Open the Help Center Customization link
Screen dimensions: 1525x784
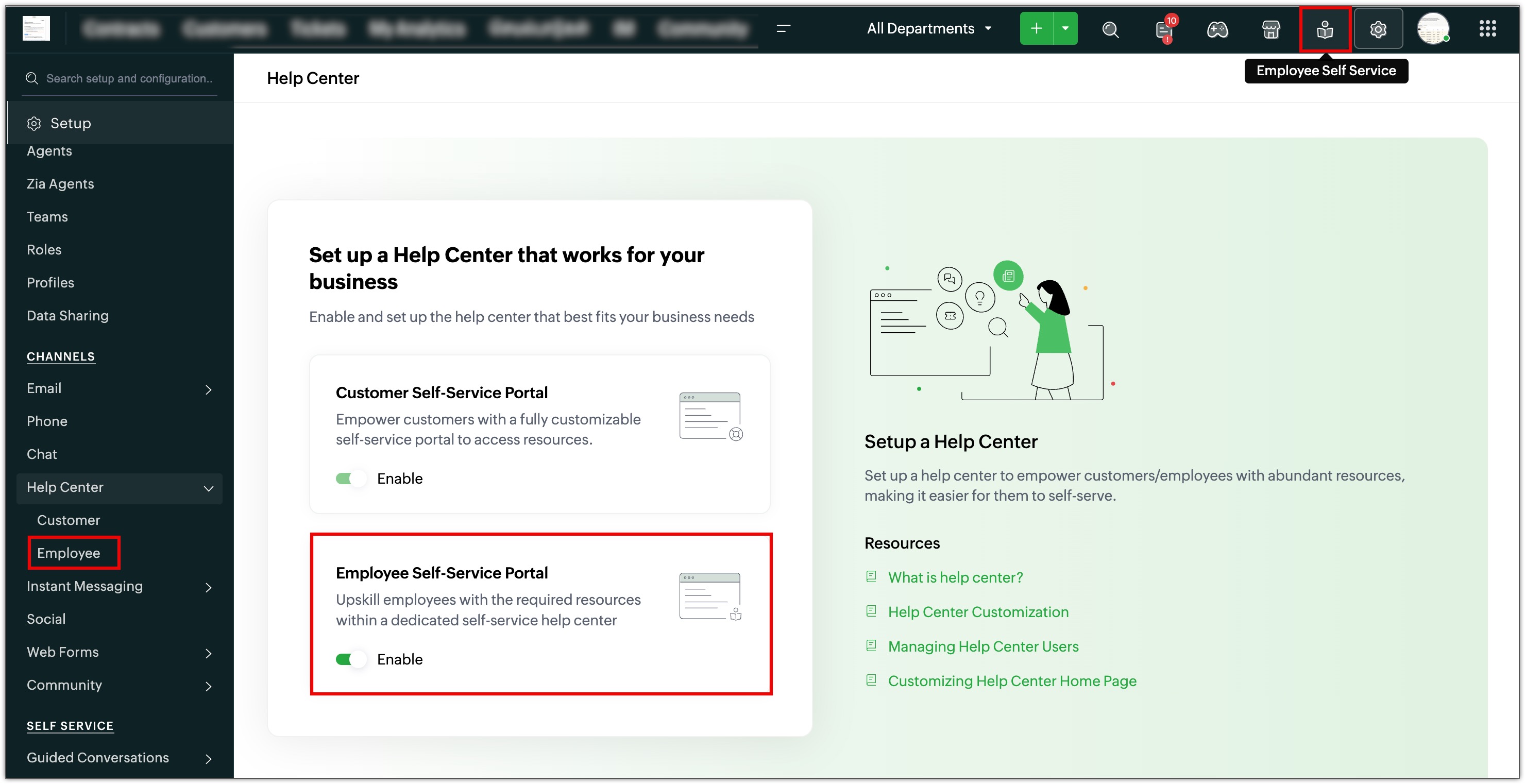978,612
